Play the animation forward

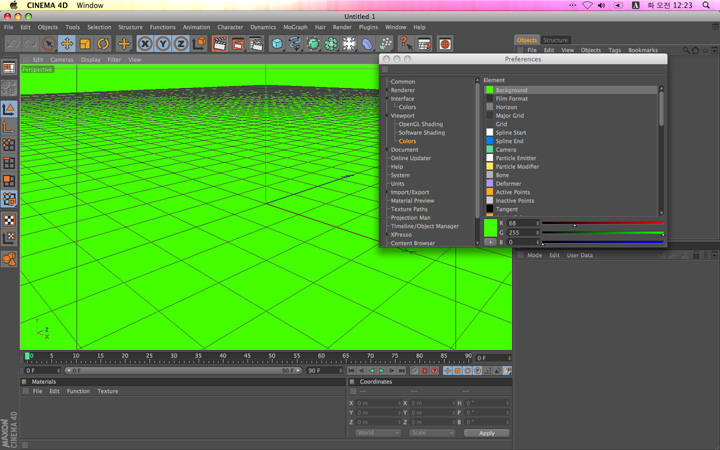[x=382, y=371]
